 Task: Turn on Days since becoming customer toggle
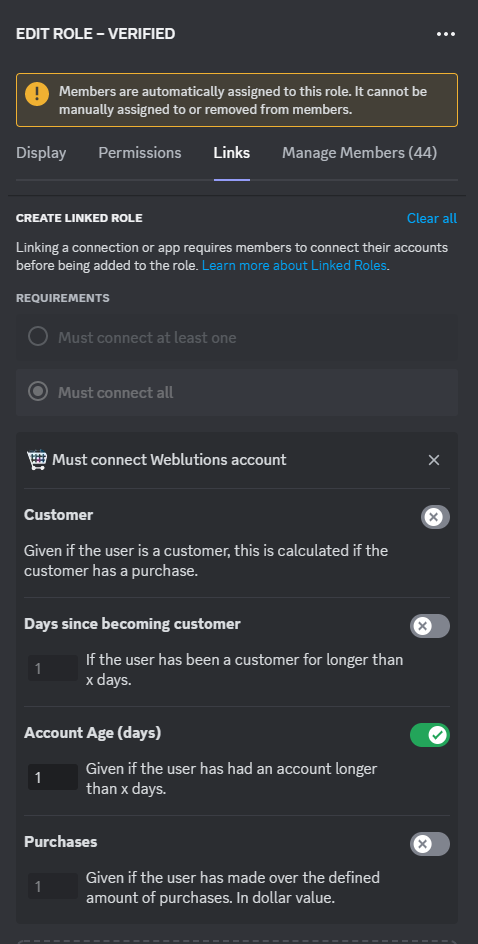[430, 626]
